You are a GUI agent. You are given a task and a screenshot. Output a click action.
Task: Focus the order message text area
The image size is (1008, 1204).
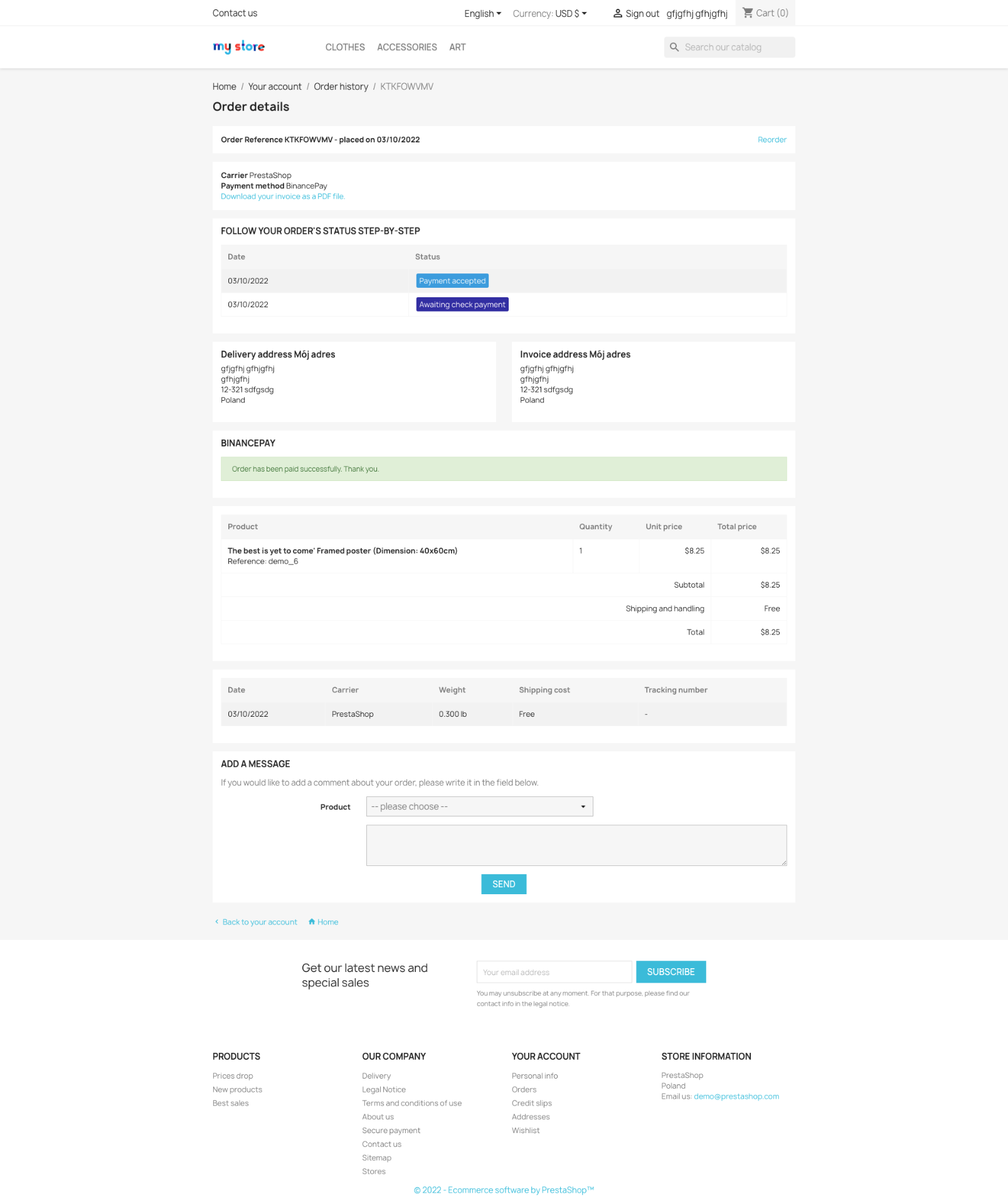point(576,845)
